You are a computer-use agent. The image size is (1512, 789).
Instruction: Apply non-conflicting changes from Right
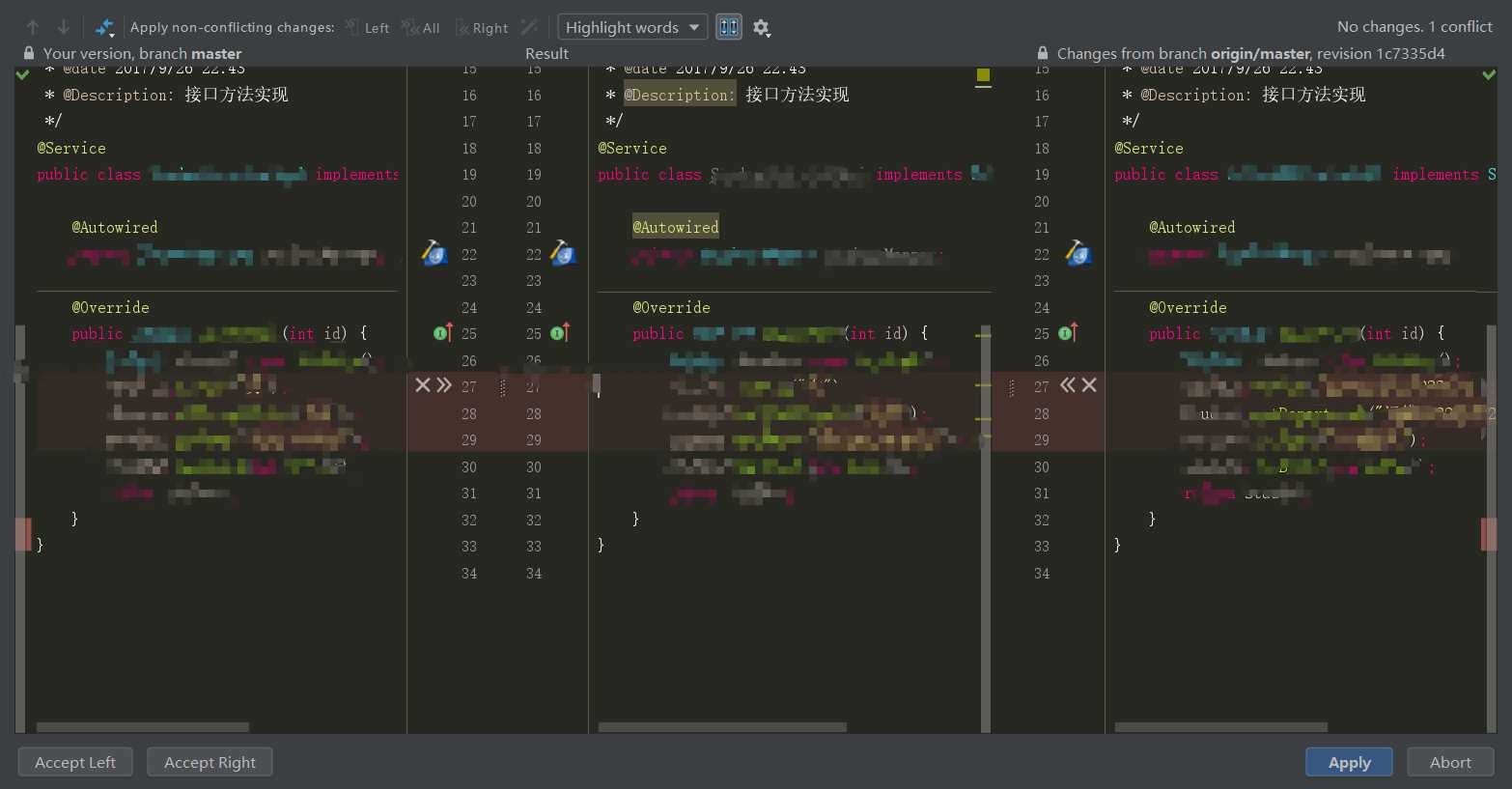click(x=482, y=28)
